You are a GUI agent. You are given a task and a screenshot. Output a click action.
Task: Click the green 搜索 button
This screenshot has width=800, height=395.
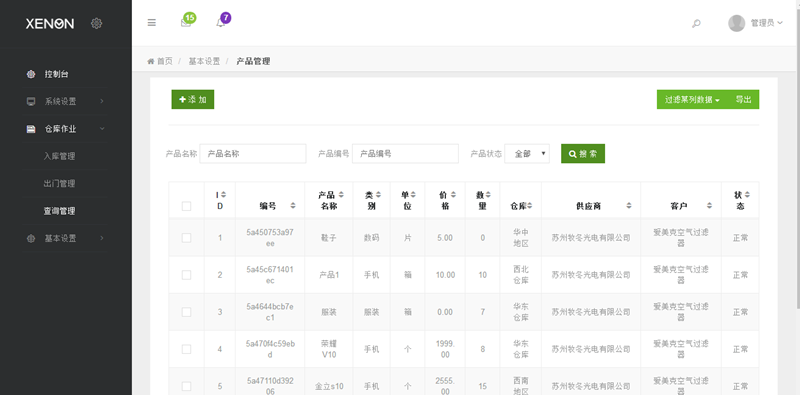[x=583, y=154]
